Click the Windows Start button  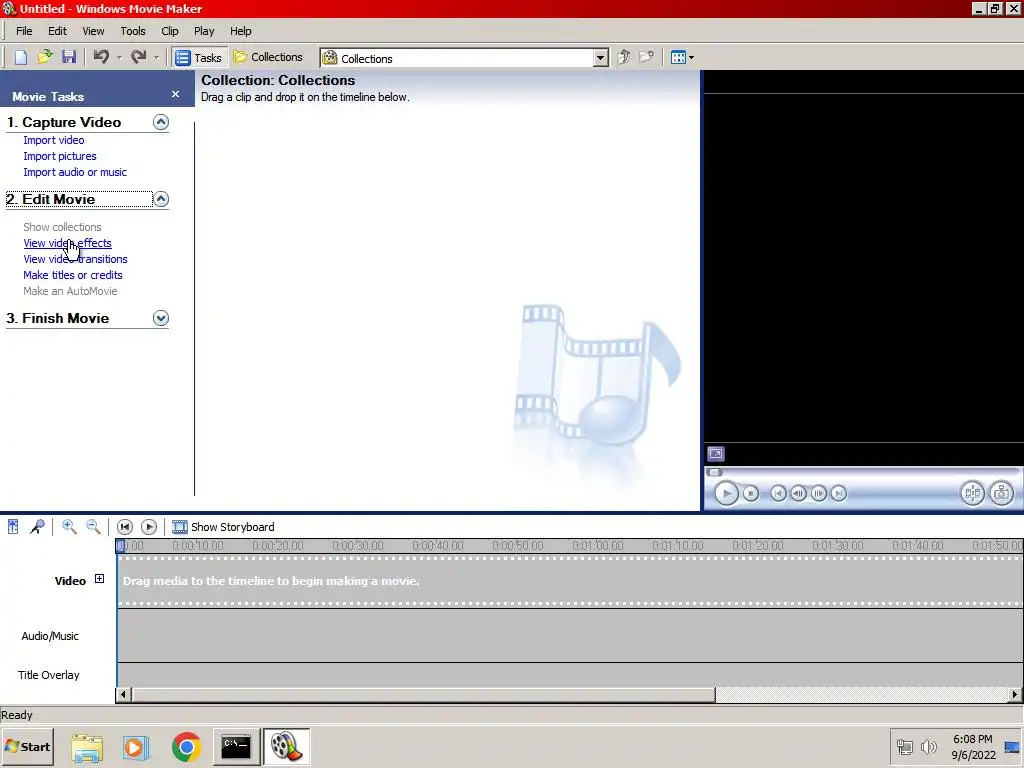coord(27,746)
